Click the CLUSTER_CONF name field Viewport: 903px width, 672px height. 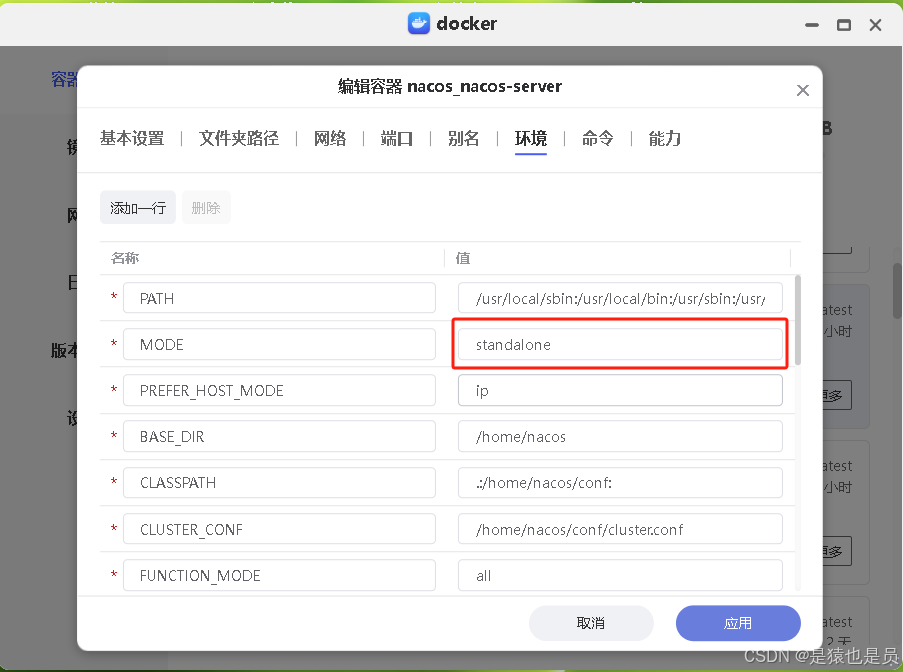(x=279, y=529)
